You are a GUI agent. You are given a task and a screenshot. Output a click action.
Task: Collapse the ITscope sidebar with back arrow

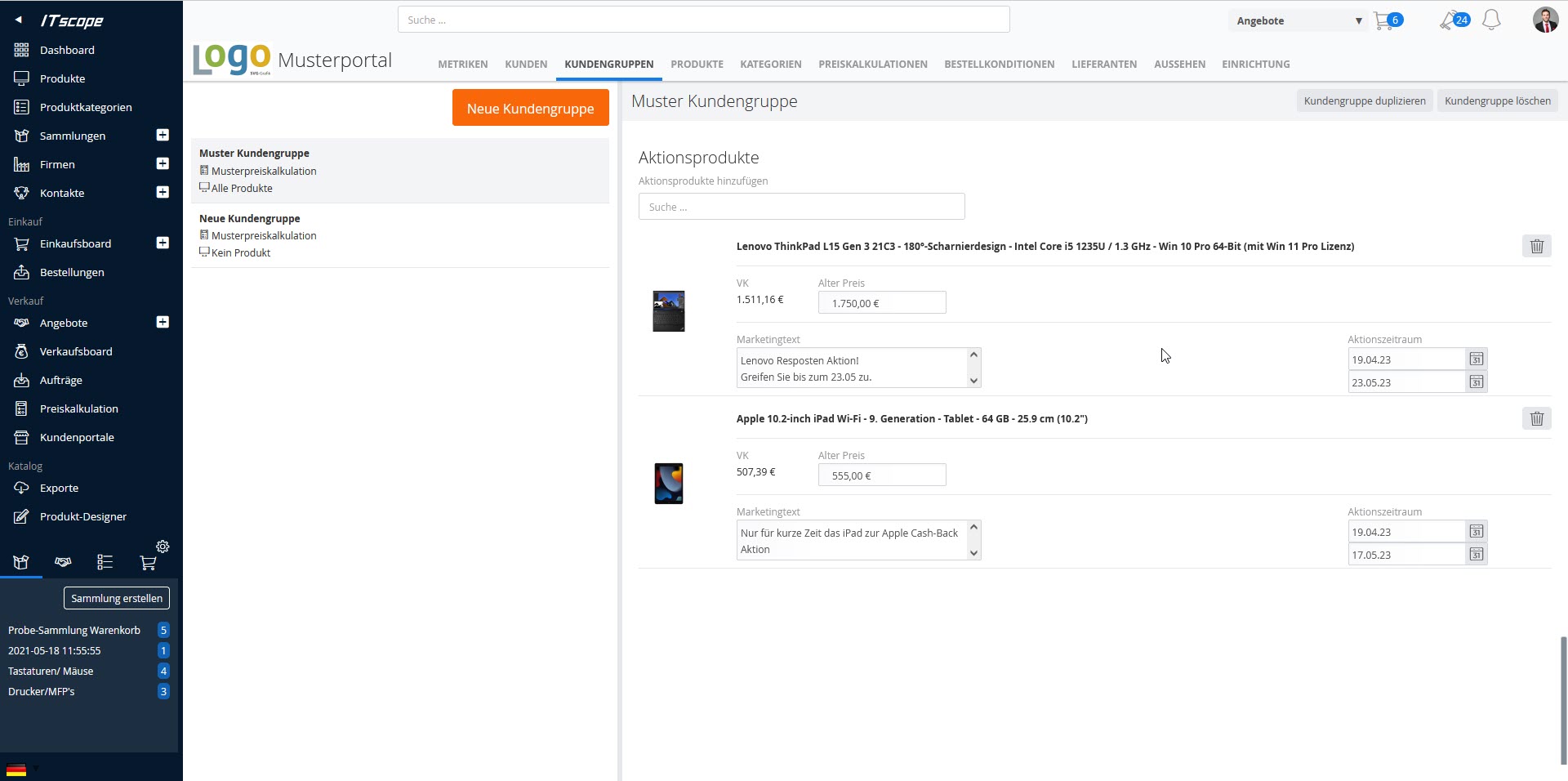pyautogui.click(x=18, y=20)
